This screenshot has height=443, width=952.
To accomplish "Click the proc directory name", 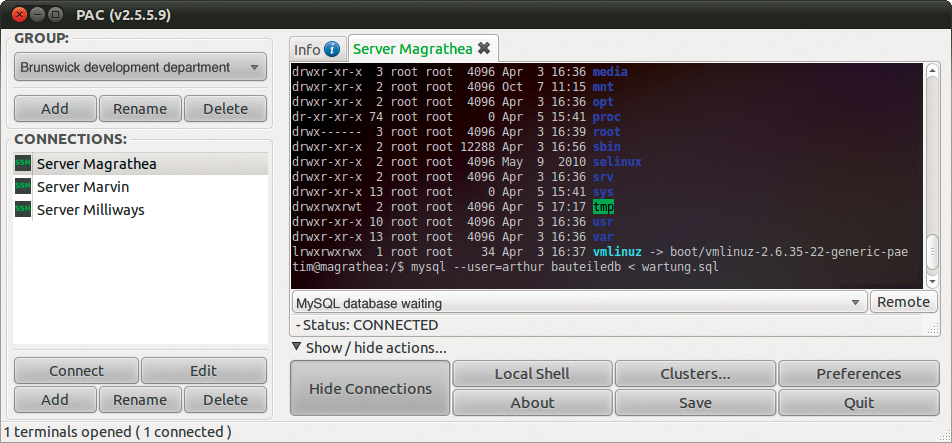I will coord(607,117).
